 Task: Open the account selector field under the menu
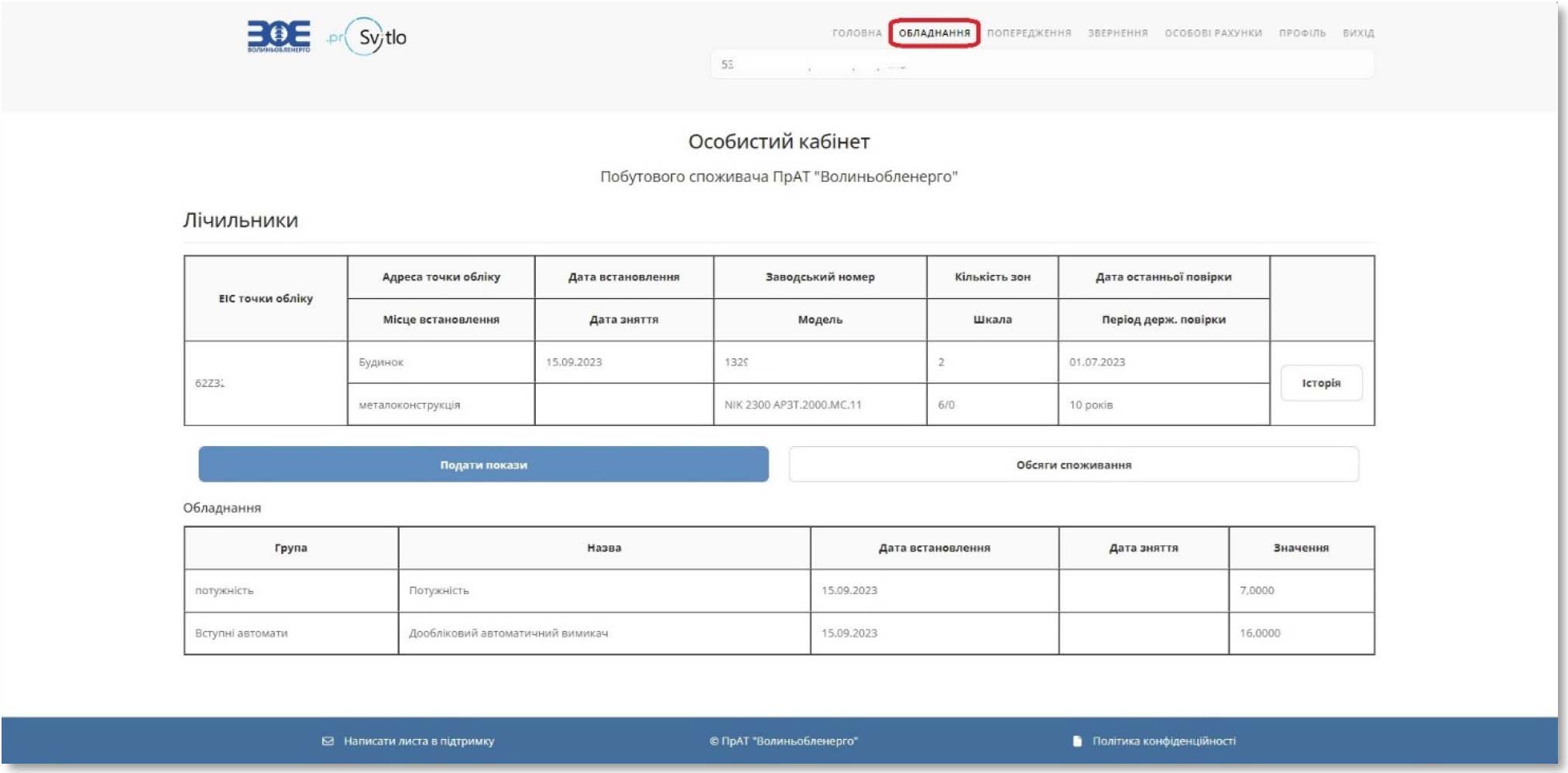pyautogui.click(x=1042, y=64)
